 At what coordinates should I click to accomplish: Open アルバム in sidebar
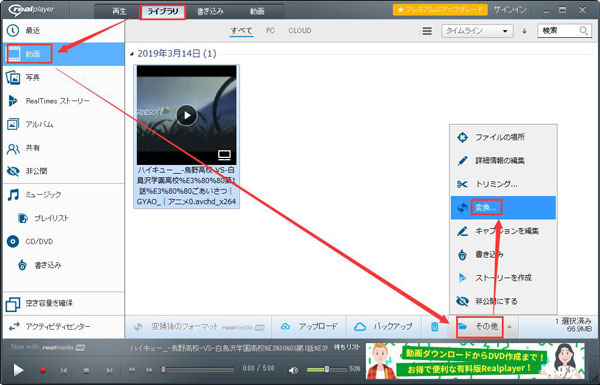(63, 124)
